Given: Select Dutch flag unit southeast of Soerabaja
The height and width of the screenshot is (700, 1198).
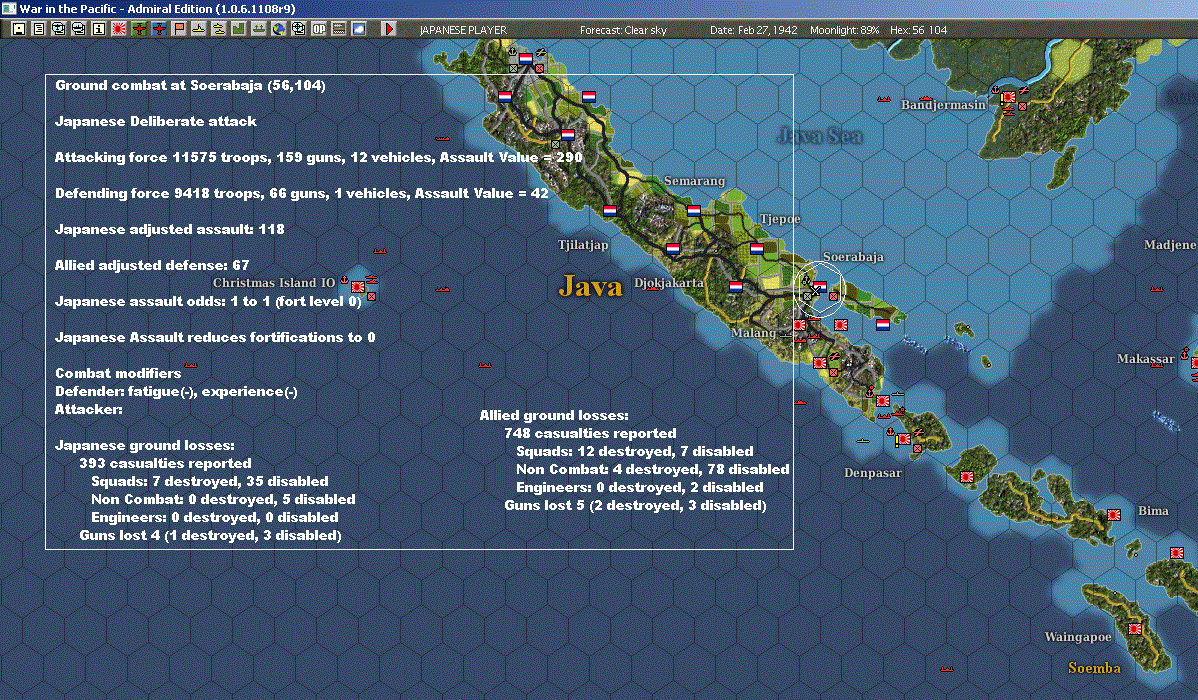Looking at the screenshot, I should click(882, 325).
